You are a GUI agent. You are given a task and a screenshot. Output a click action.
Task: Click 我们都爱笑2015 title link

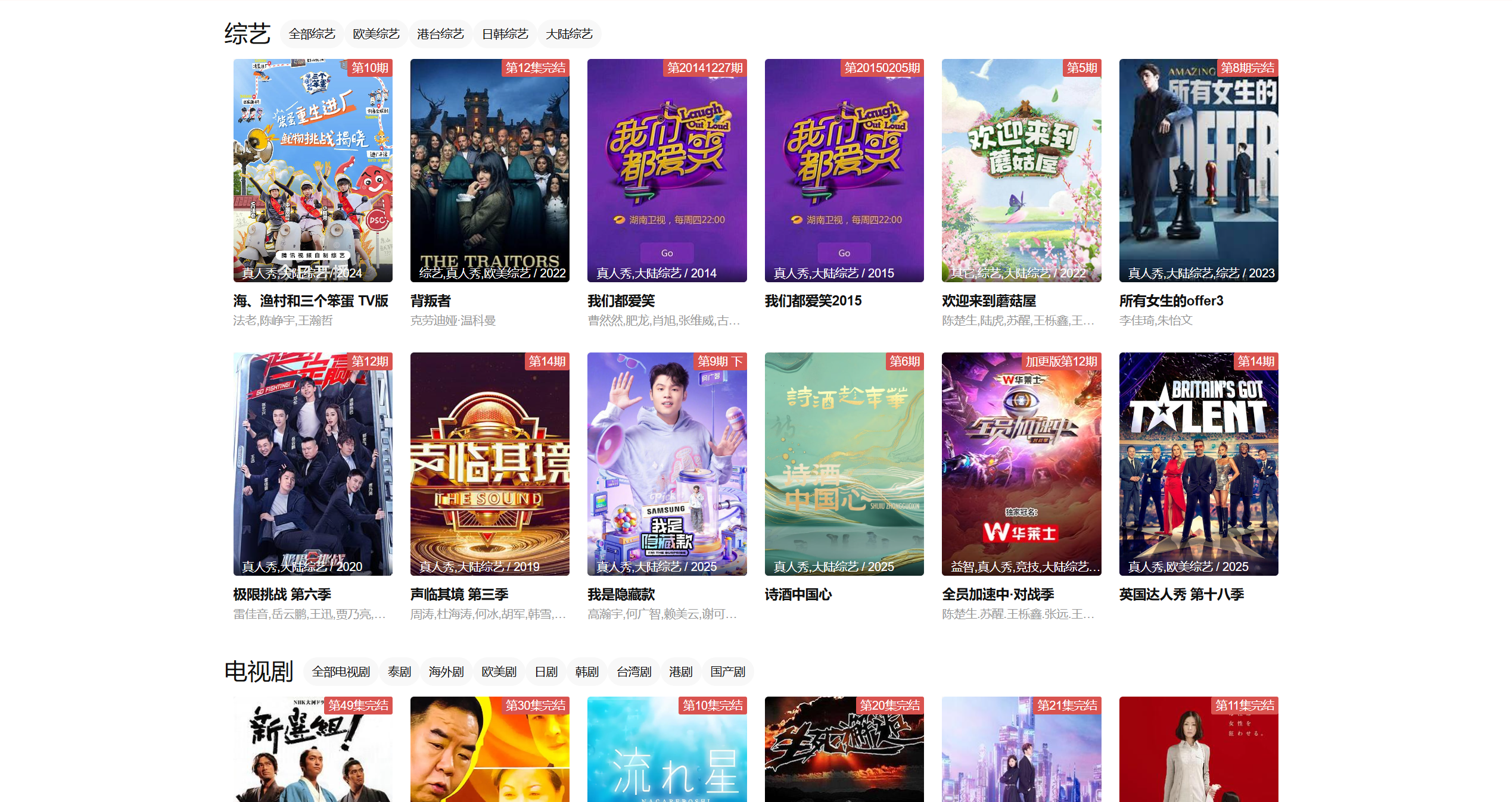pyautogui.click(x=813, y=301)
